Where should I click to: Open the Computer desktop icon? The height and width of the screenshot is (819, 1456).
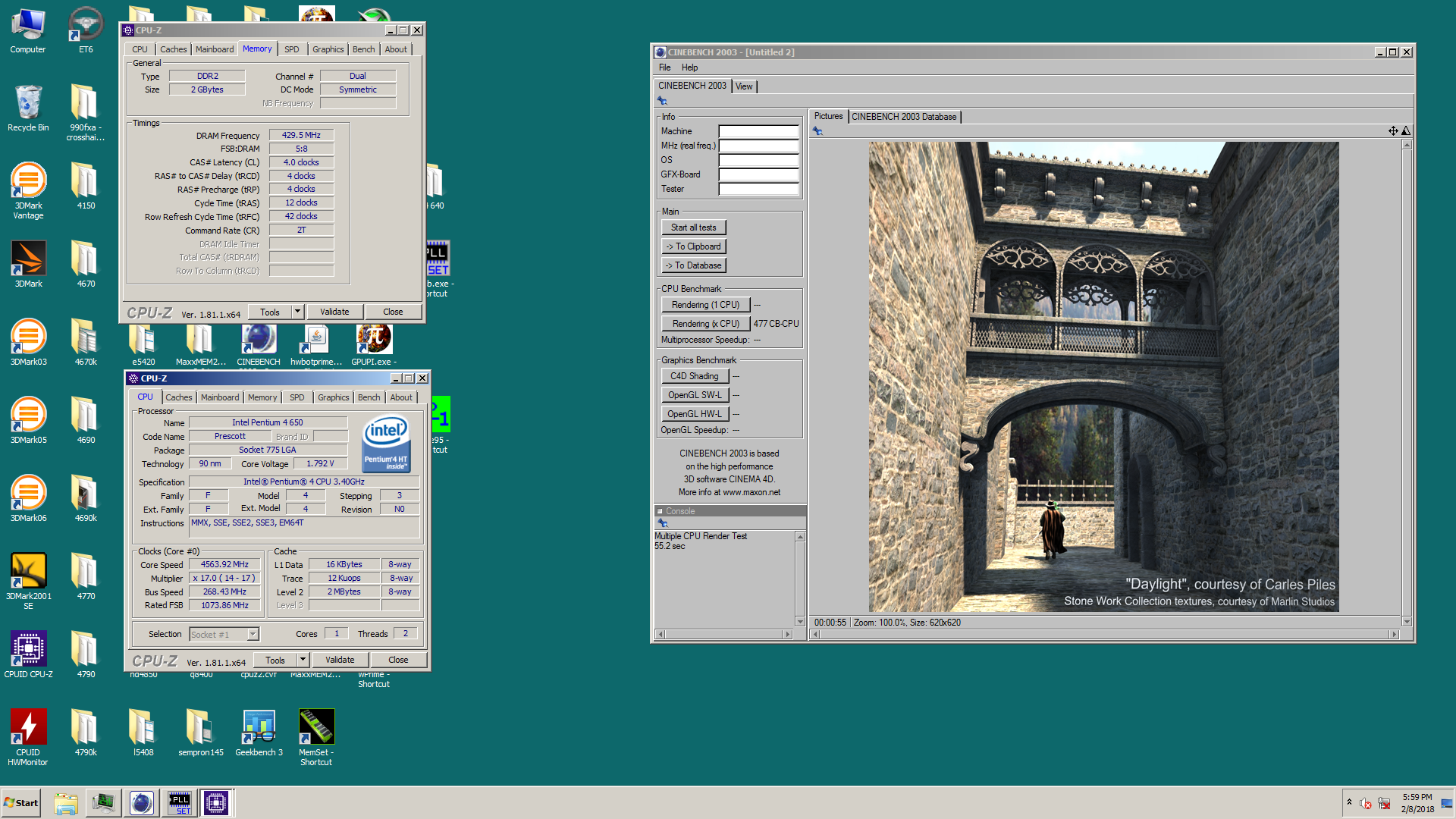point(28,30)
